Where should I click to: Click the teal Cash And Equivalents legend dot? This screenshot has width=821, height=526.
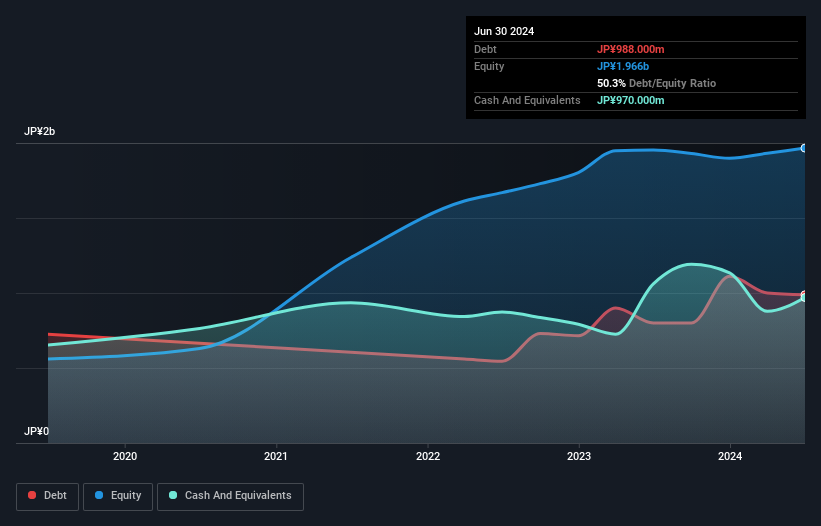coord(173,495)
